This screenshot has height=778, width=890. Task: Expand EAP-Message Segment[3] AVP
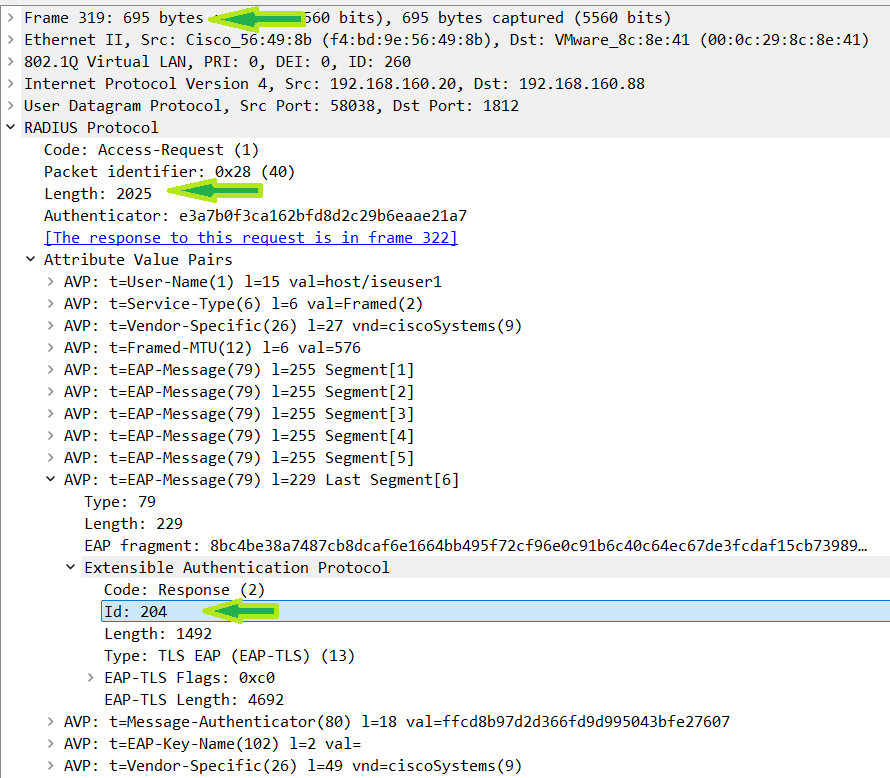coord(51,414)
